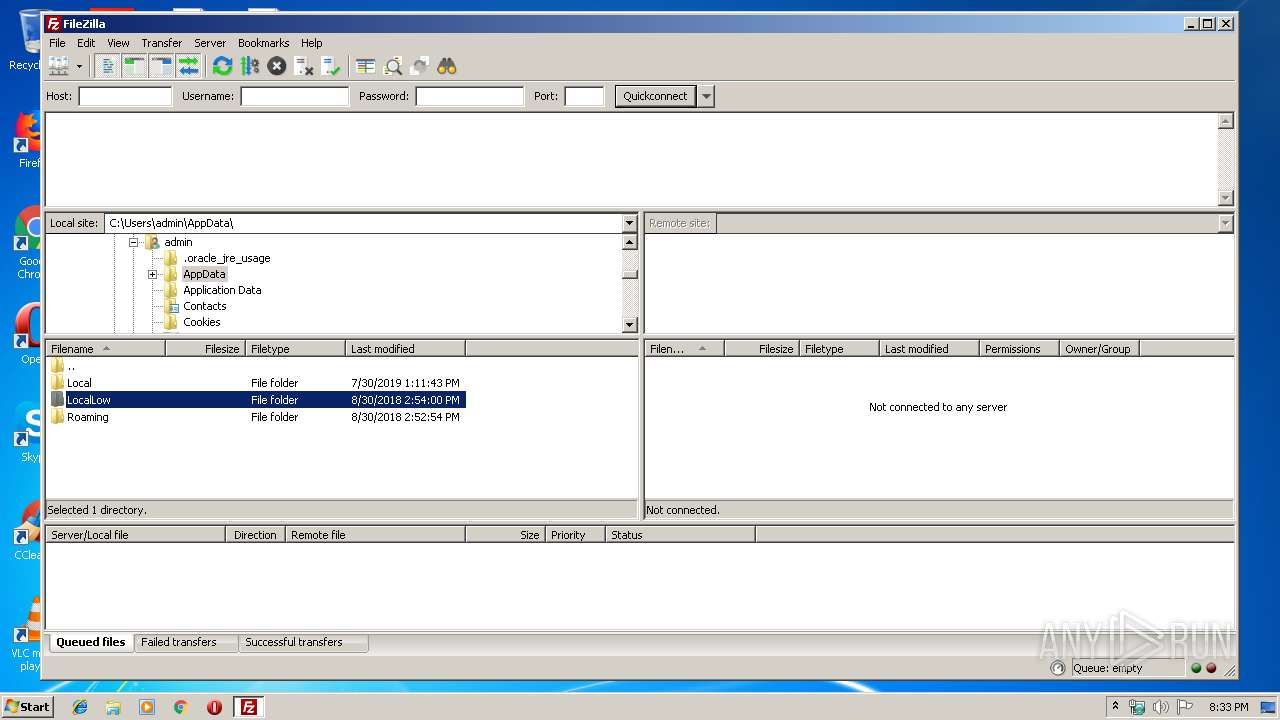Click the Local site path field
1280x720 pixels.
coord(363,223)
